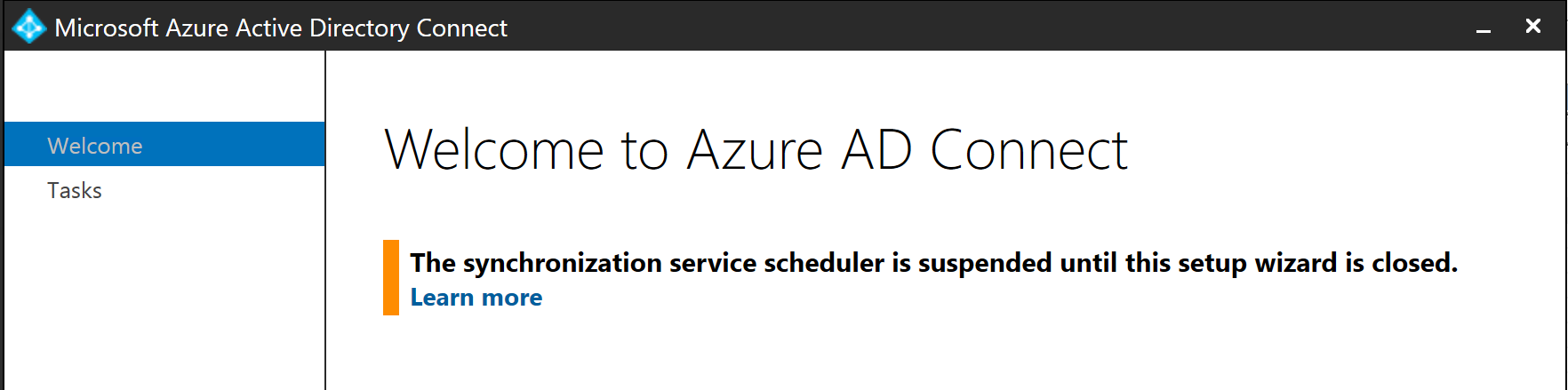
Task: Click the Welcome to Azure AD Connect heading
Action: click(x=756, y=149)
